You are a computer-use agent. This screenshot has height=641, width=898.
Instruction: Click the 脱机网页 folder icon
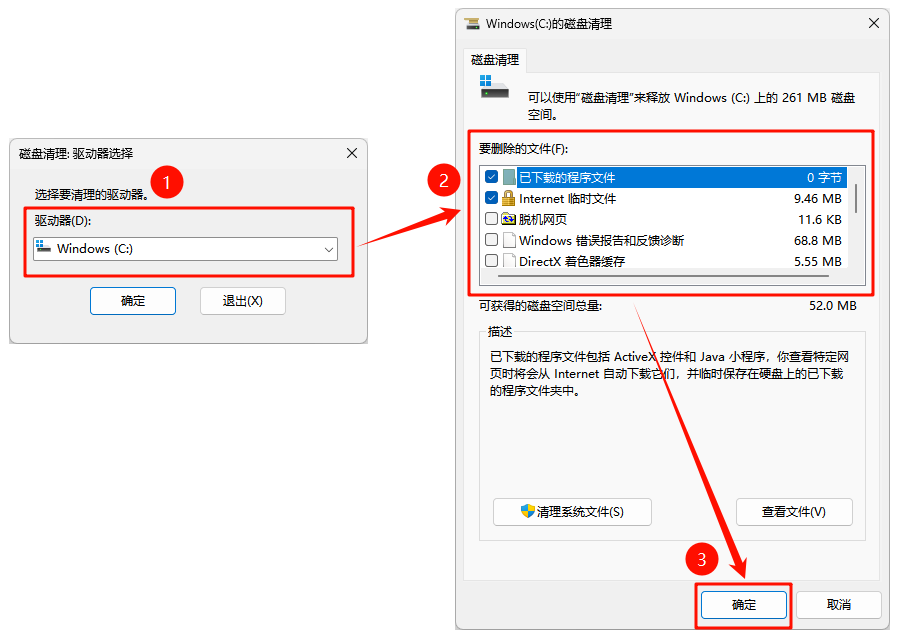509,219
